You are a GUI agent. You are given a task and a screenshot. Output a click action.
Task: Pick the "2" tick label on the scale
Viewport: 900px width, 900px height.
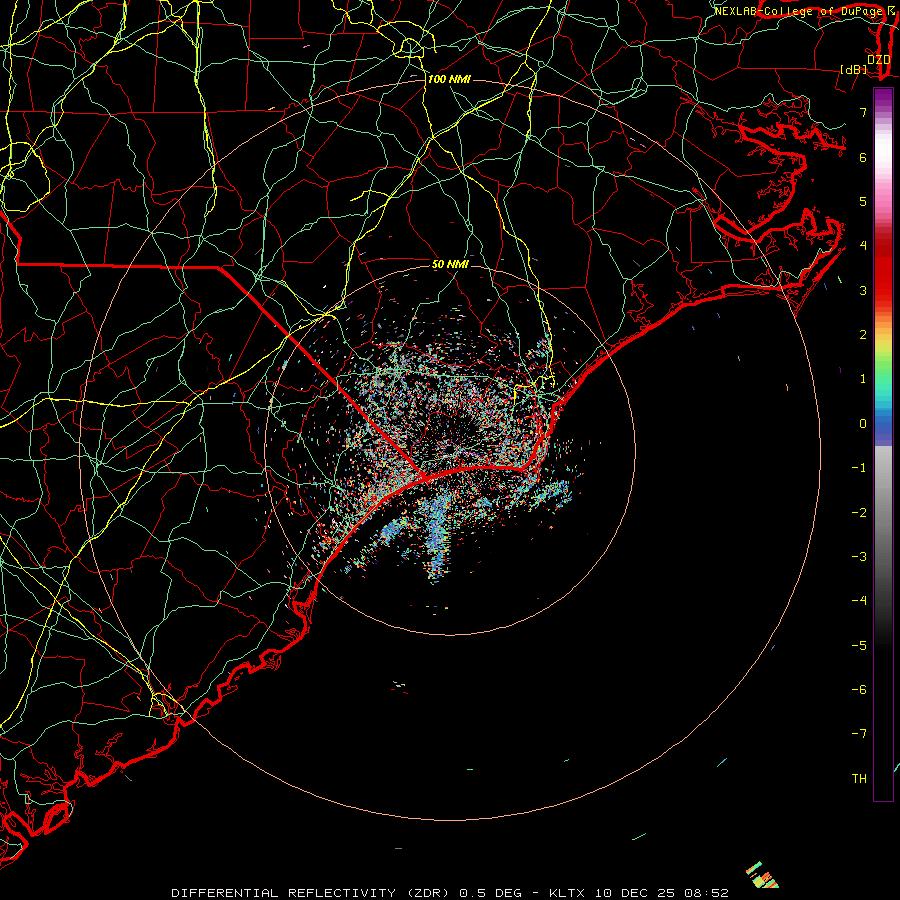[x=863, y=335]
